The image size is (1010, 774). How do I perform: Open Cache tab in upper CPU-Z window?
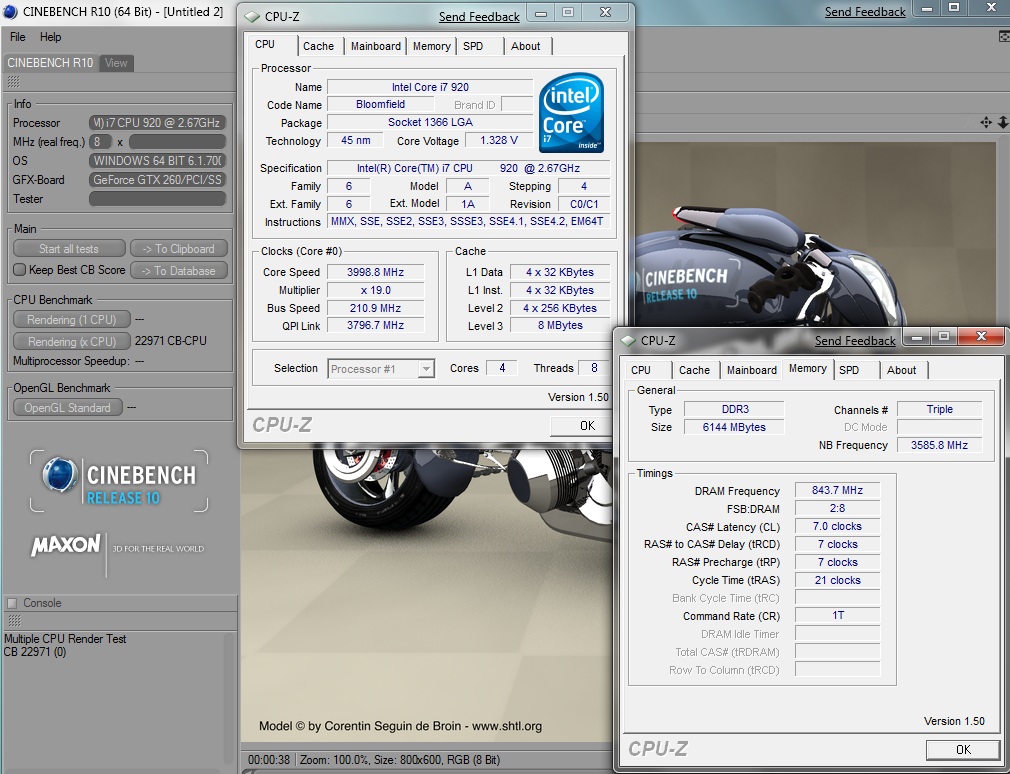coord(318,46)
